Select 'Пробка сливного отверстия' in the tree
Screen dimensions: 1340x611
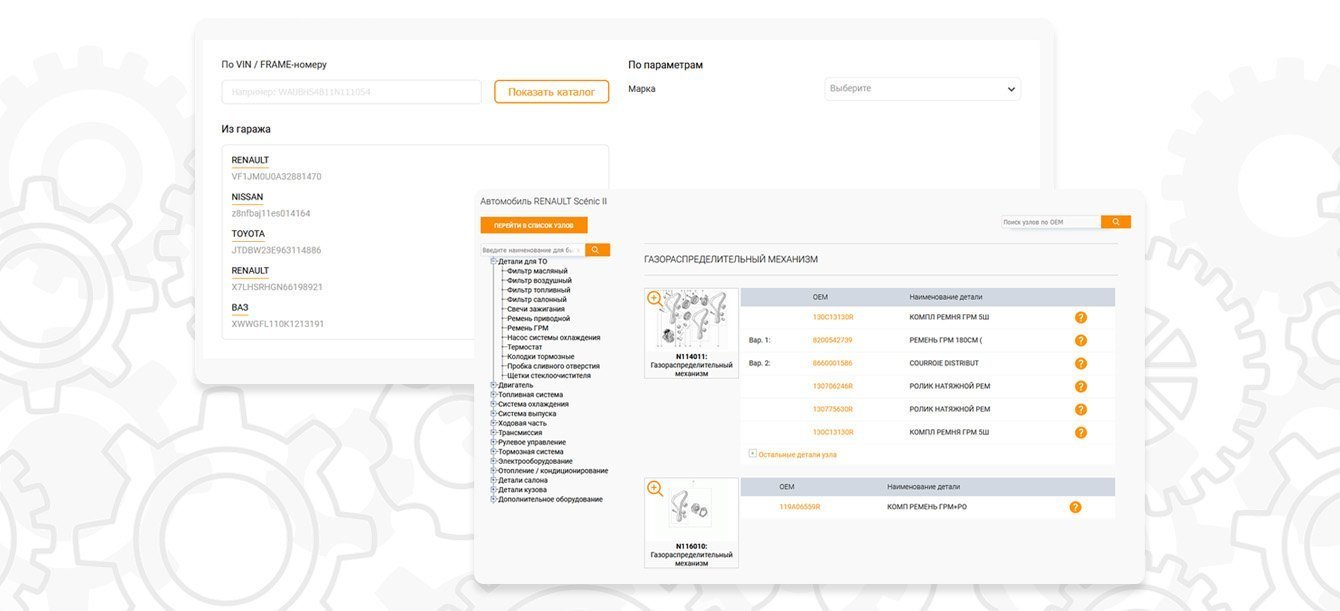553,366
